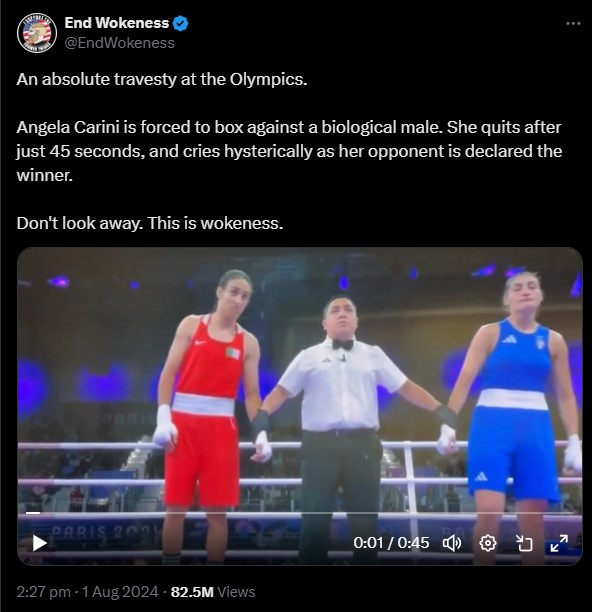592x612 pixels.
Task: Open the 2:27 pm · 1 Aug 2024 timestamp
Action: [87, 592]
